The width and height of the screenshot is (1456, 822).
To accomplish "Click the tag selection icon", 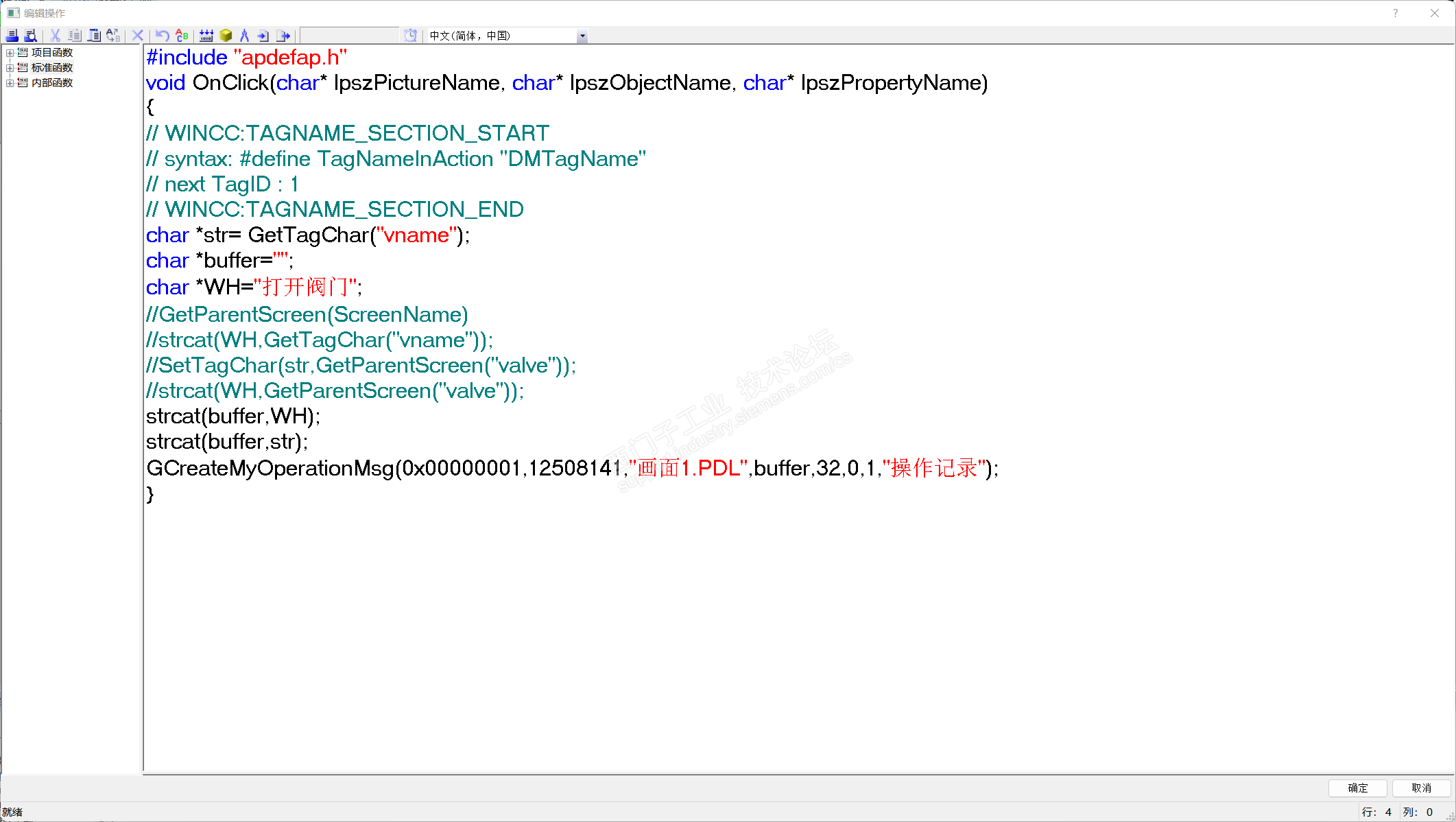I will (x=206, y=36).
